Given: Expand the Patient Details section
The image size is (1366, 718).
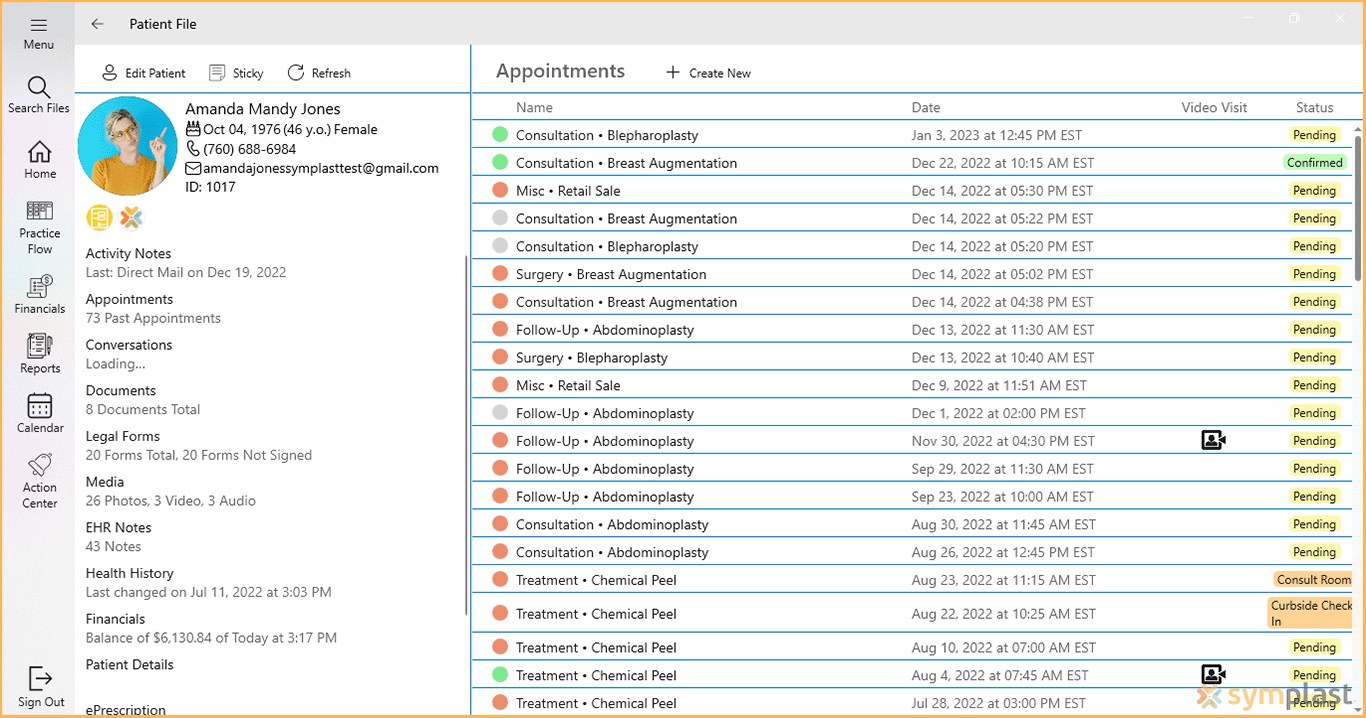Looking at the screenshot, I should [x=129, y=664].
